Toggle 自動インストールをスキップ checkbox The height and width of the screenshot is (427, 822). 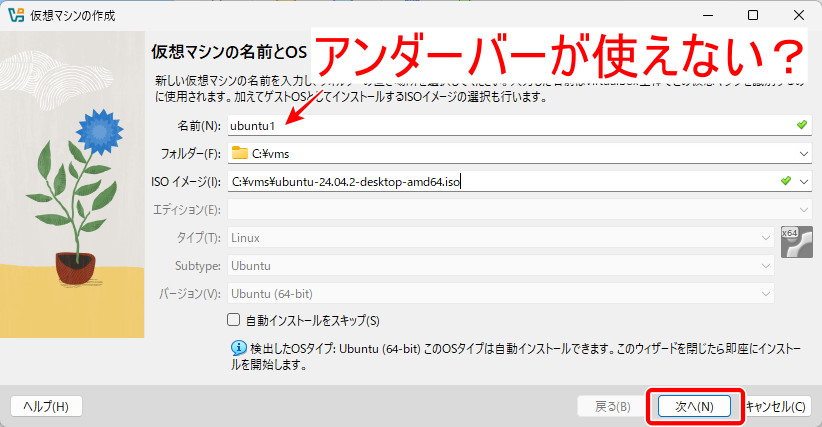click(x=233, y=320)
